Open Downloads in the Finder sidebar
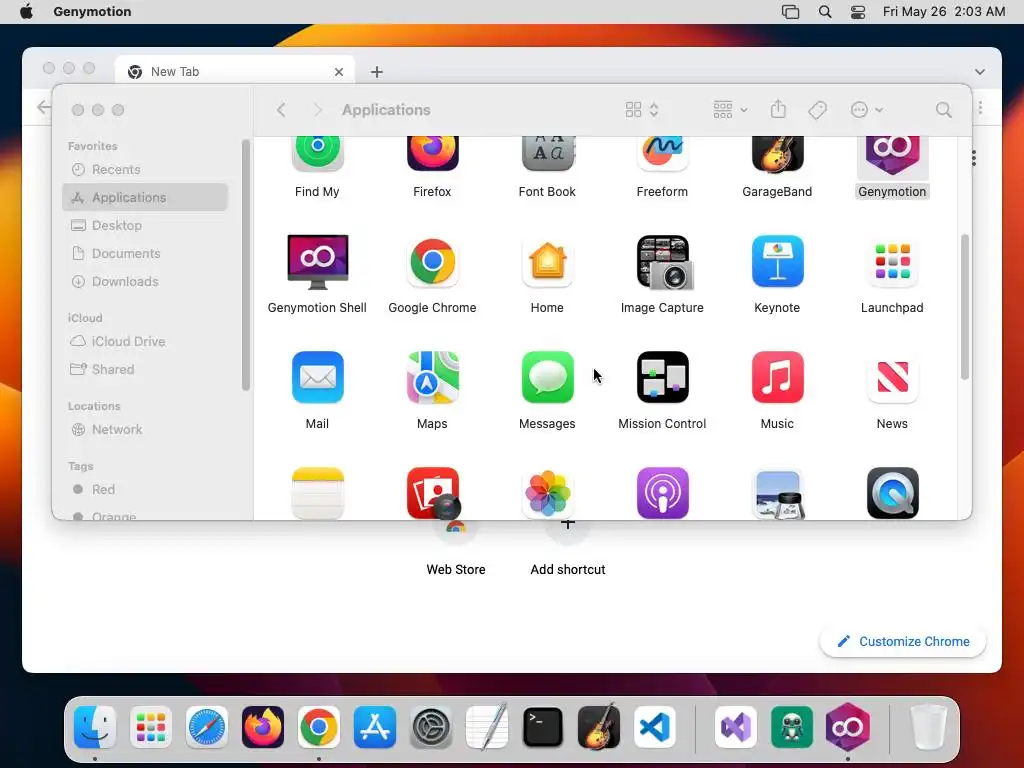Image resolution: width=1024 pixels, height=768 pixels. pos(145,281)
